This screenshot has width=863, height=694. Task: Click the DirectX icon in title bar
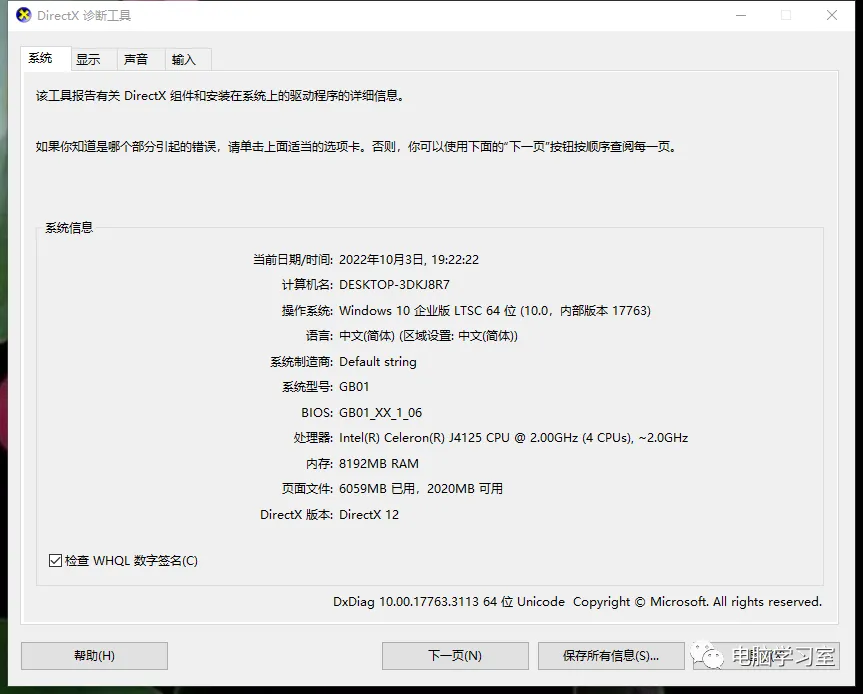click(x=24, y=15)
